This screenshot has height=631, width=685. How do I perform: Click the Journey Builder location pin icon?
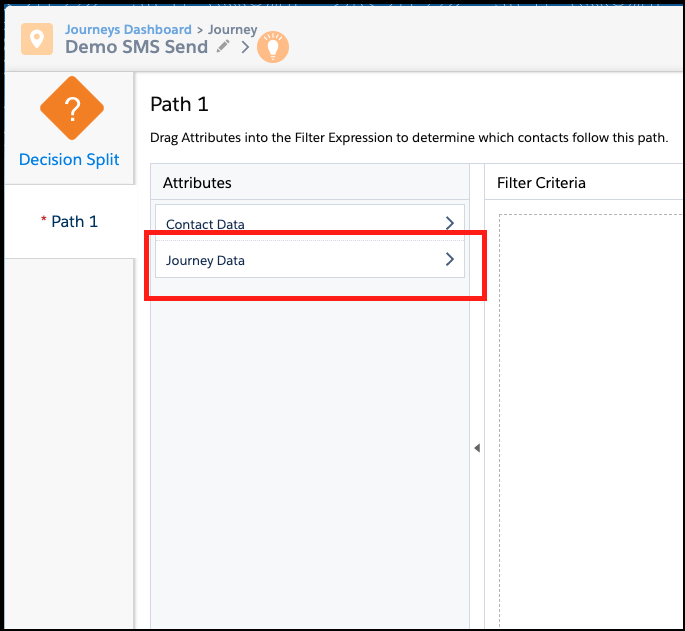pyautogui.click(x=37, y=39)
